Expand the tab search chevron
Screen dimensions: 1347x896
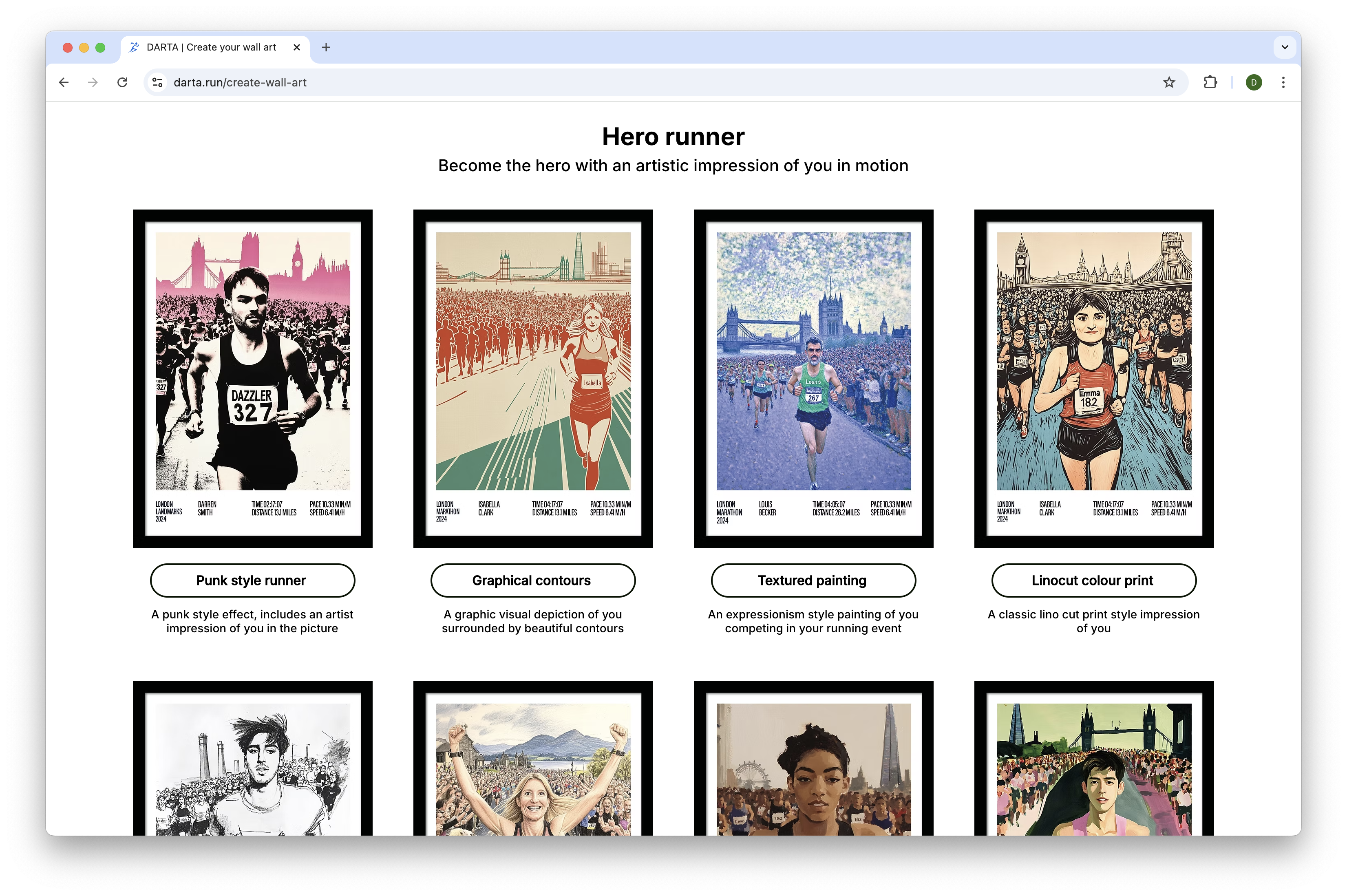click(x=1285, y=47)
